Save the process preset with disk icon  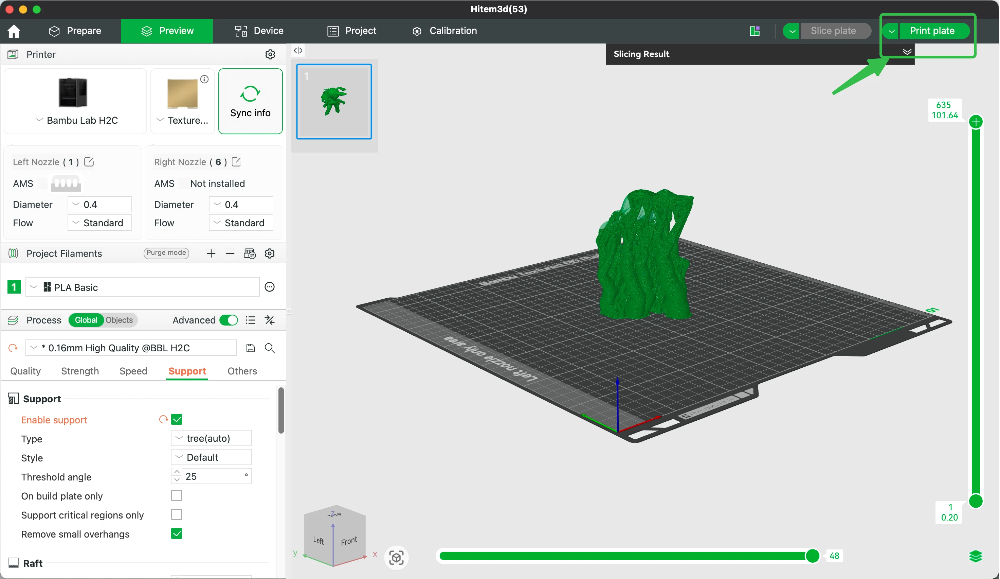pyautogui.click(x=250, y=347)
